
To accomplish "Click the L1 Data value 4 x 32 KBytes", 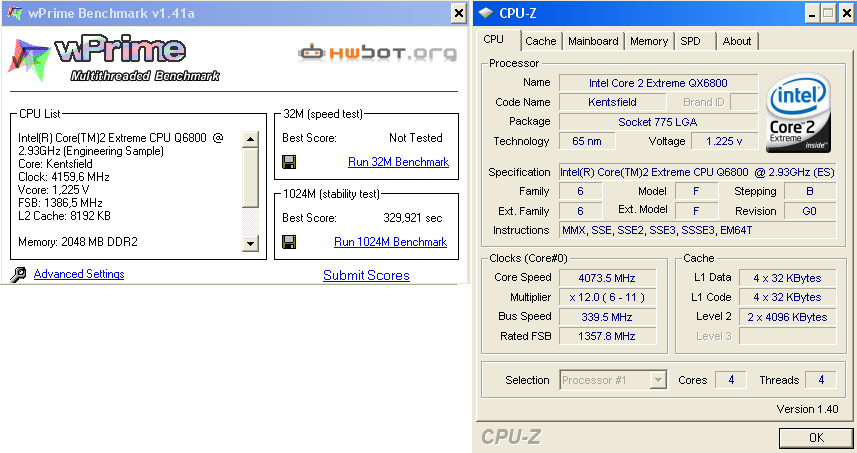I will [x=788, y=278].
